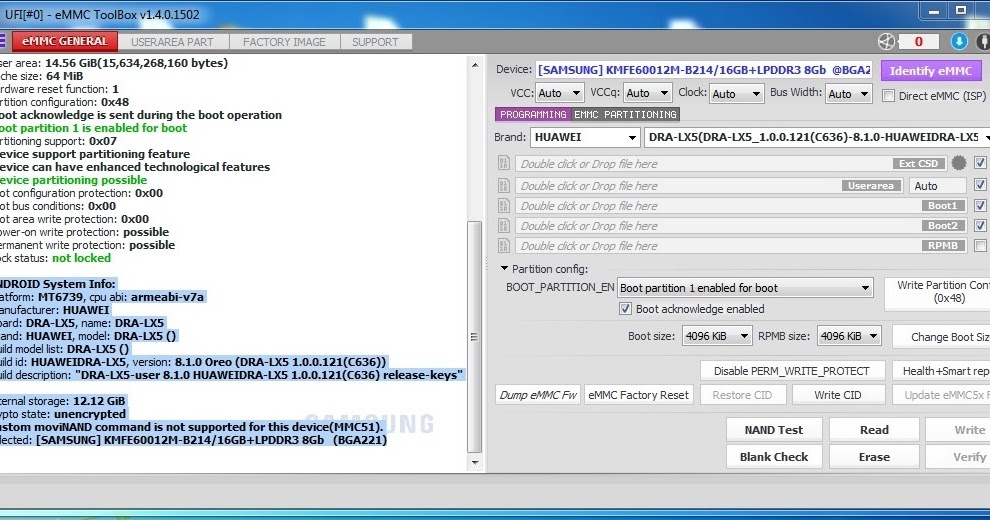990x520 pixels.
Task: Click the NAND Test button
Action: point(774,430)
